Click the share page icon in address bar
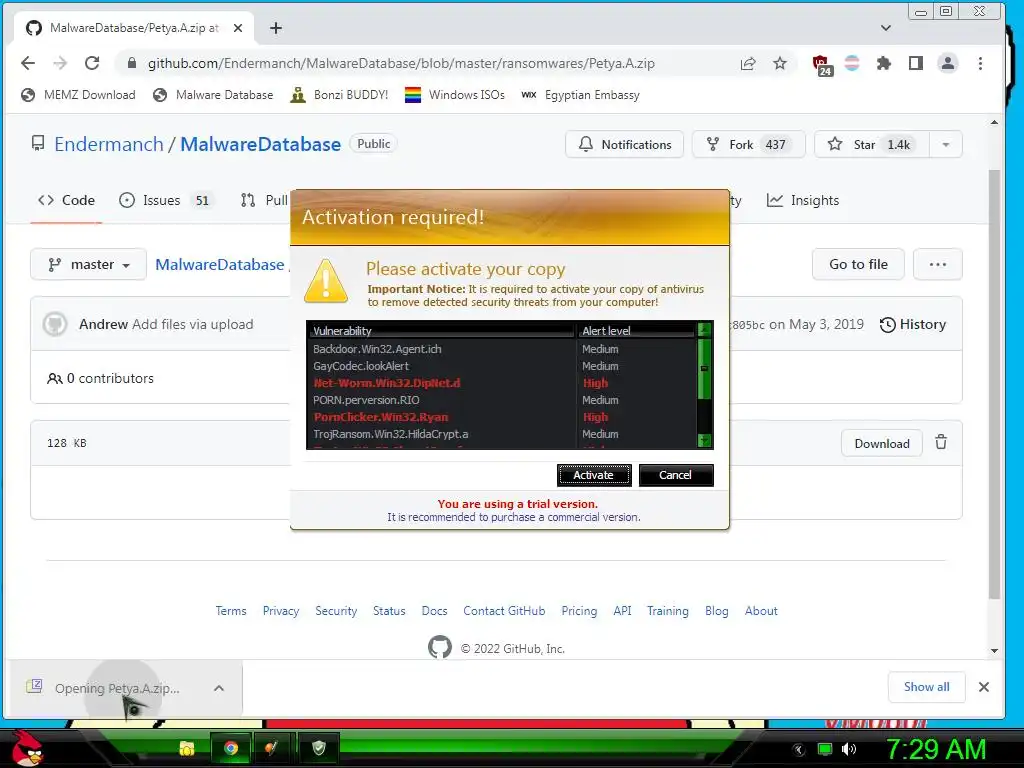Image resolution: width=1024 pixels, height=768 pixels. click(x=748, y=63)
